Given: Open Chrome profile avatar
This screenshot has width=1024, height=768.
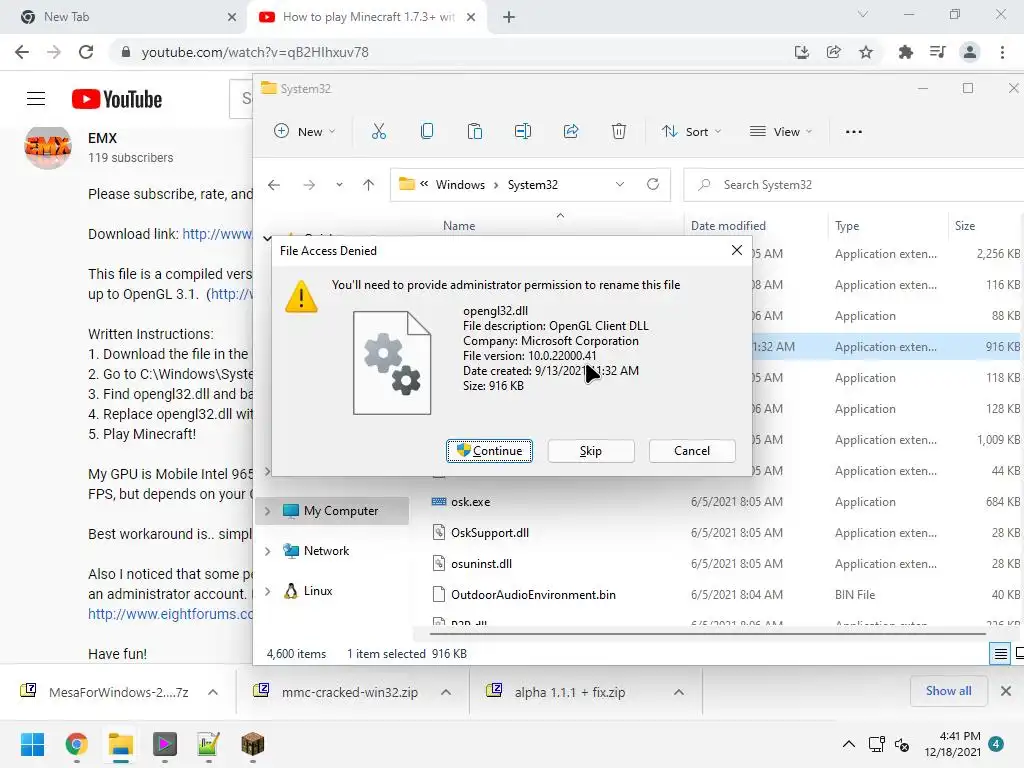Looking at the screenshot, I should coord(970,52).
